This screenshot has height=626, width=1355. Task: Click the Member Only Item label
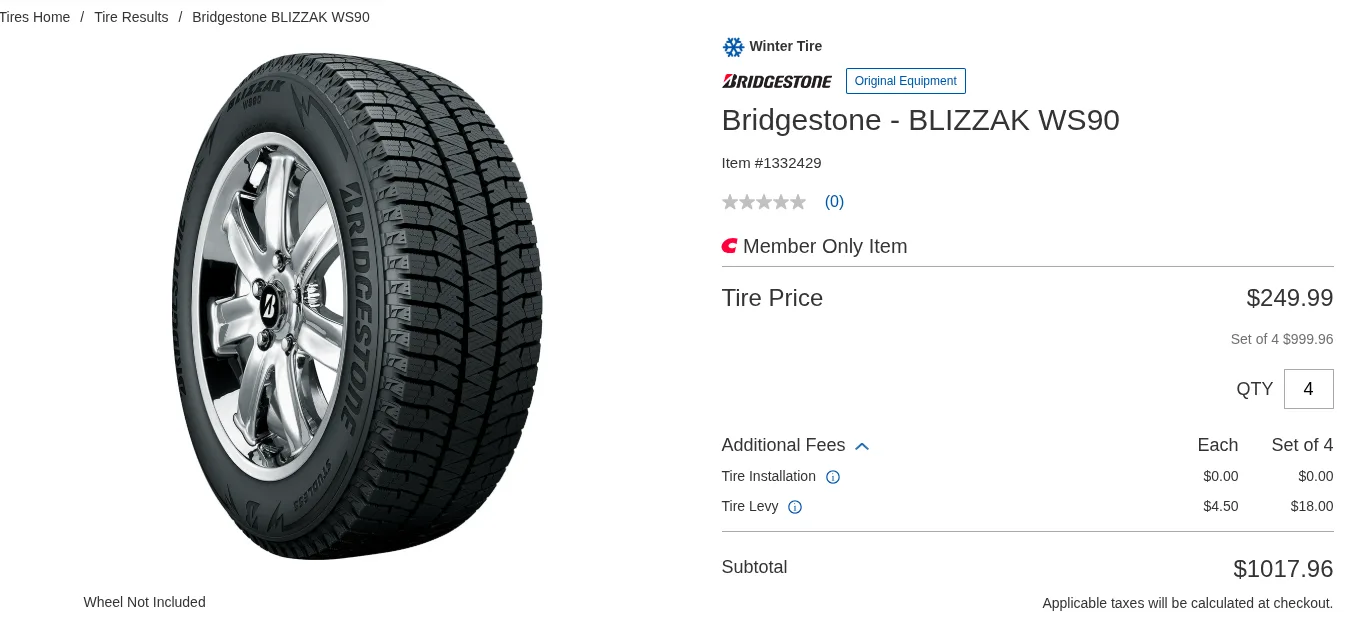pos(825,246)
